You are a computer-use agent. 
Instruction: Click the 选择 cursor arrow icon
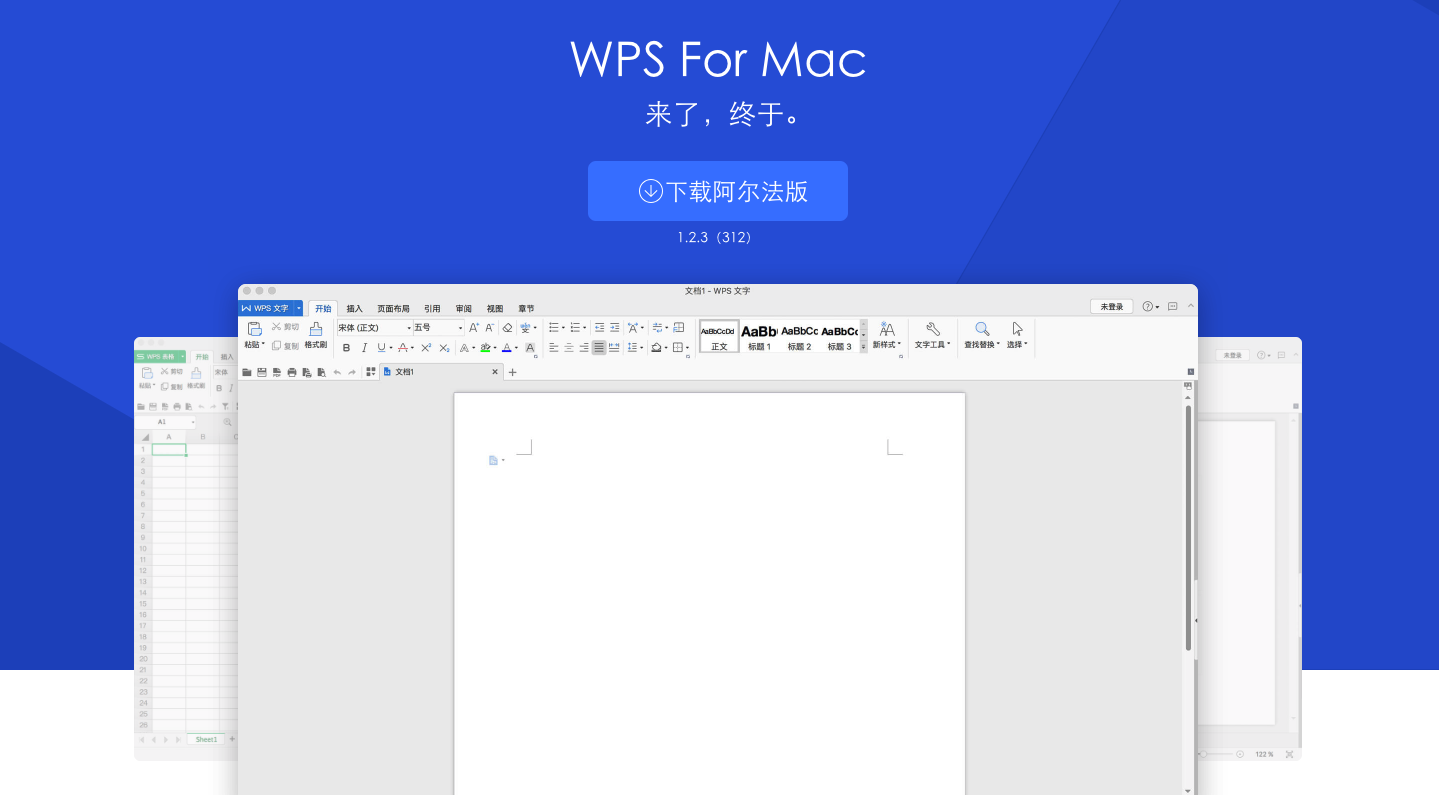(x=1018, y=329)
